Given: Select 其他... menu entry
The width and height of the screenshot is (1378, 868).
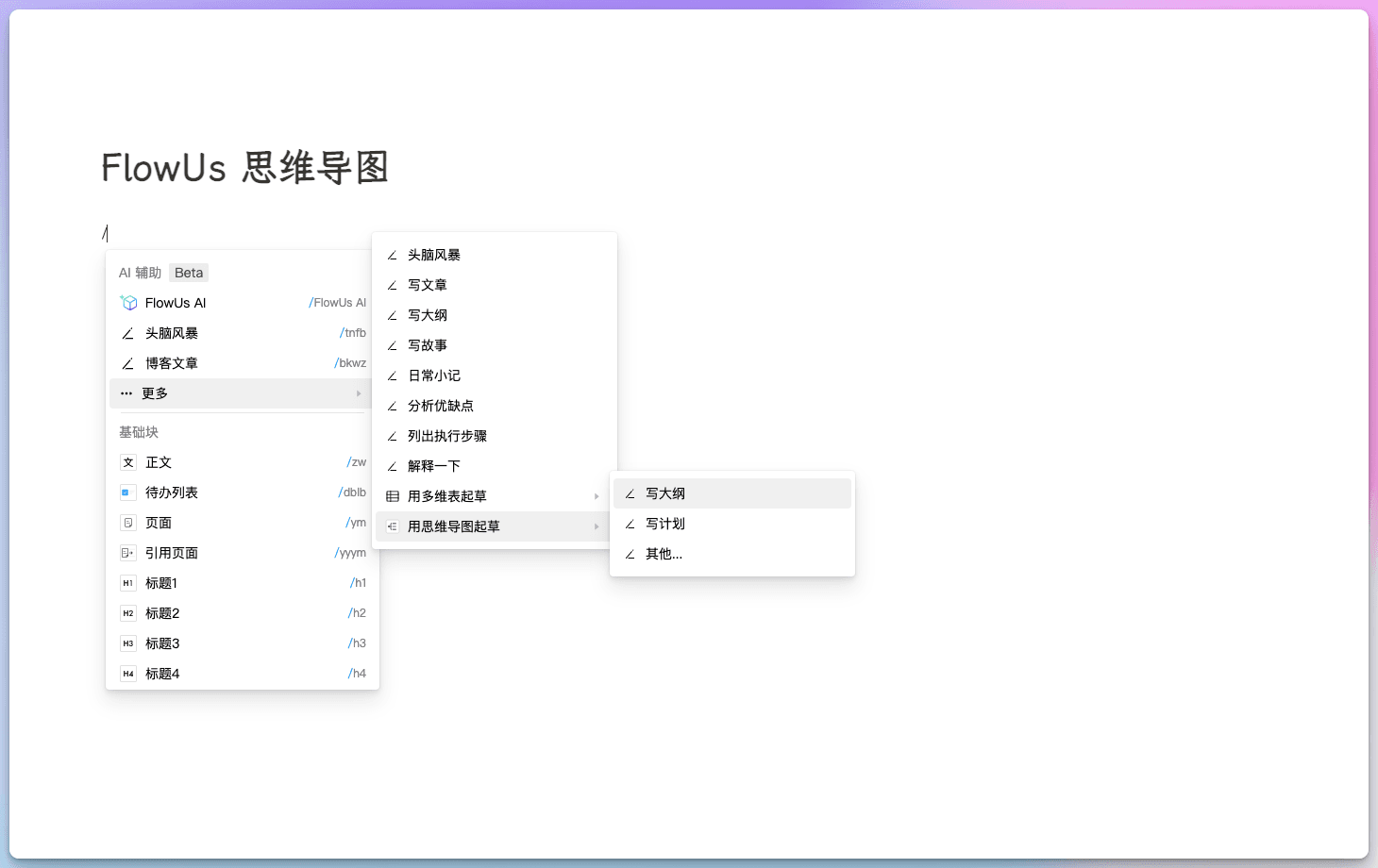Looking at the screenshot, I should click(732, 554).
